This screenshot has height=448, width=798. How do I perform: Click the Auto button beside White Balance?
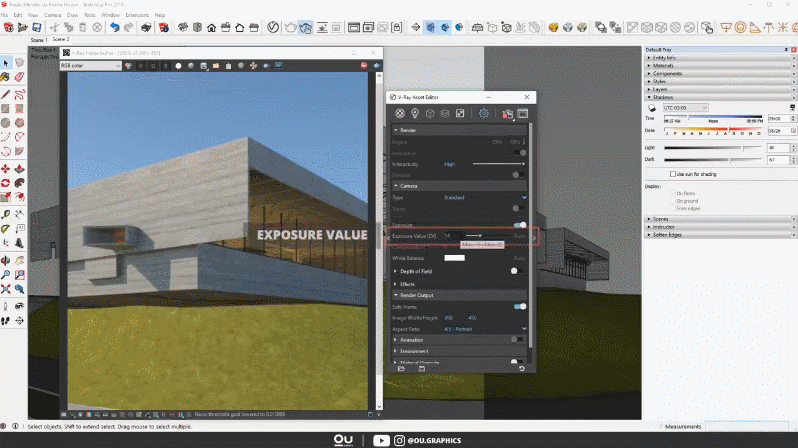519,258
